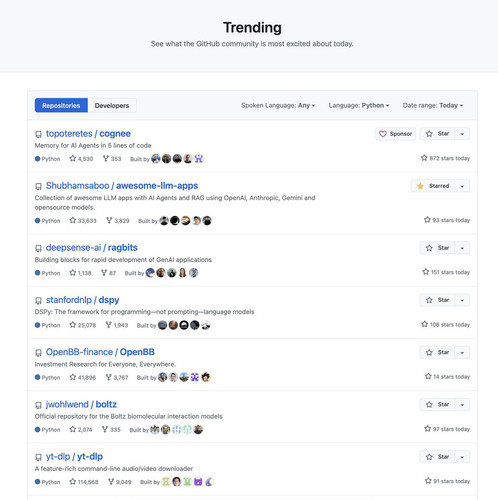Open the OpenBB-finance / OpenBB repository
The image size is (498, 500).
click(100, 352)
